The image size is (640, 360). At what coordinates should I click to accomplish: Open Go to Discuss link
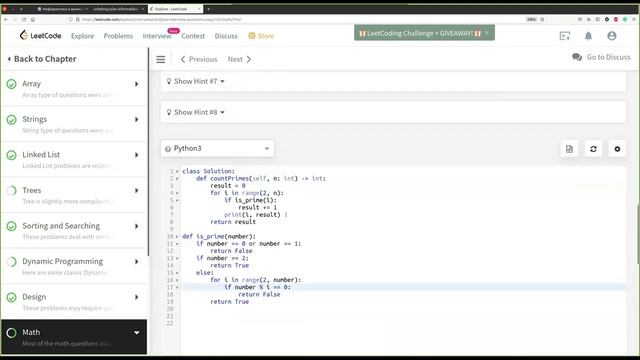coord(601,57)
